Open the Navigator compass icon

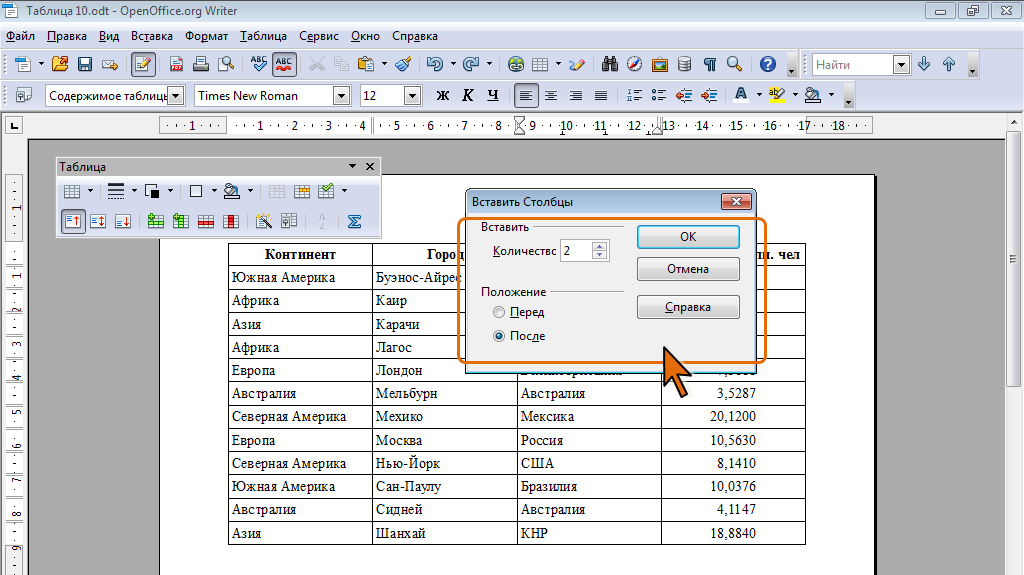tap(634, 64)
